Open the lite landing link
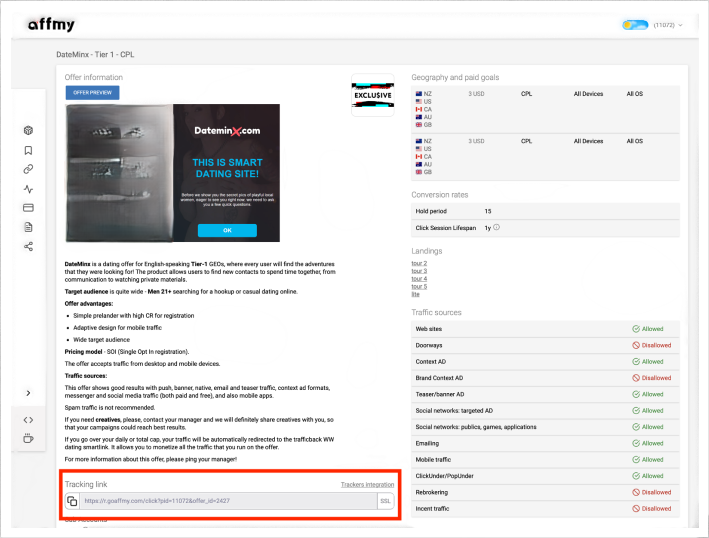This screenshot has width=709, height=538. (x=415, y=294)
